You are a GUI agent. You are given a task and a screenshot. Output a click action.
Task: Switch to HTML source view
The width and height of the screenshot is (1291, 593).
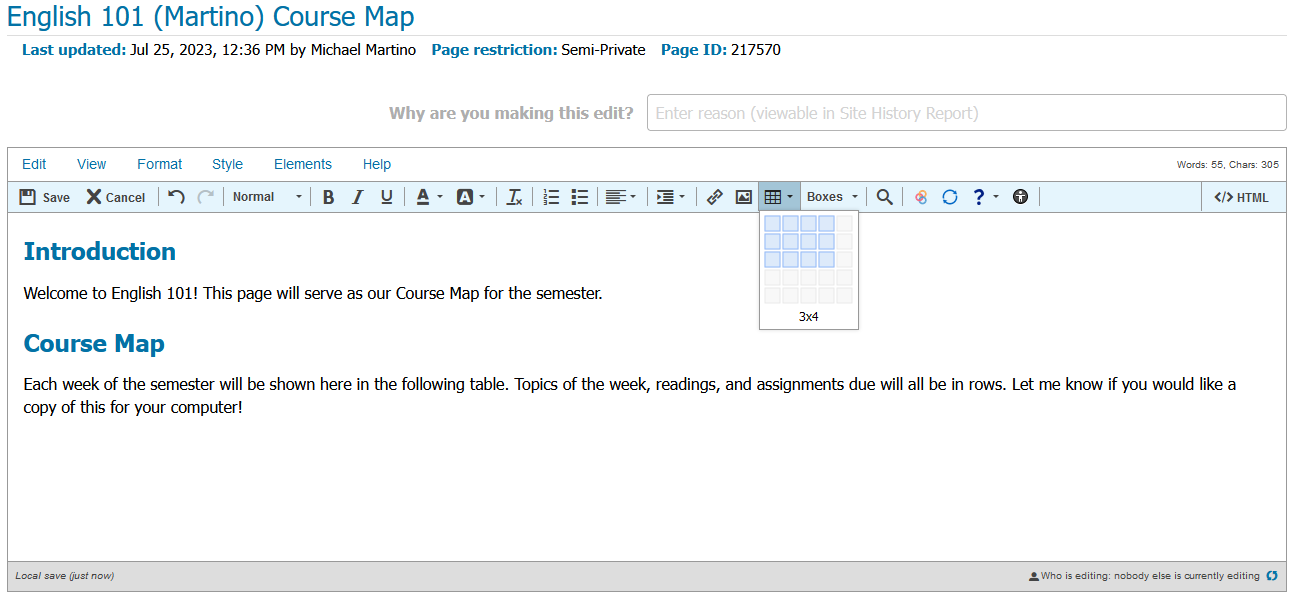click(1241, 197)
